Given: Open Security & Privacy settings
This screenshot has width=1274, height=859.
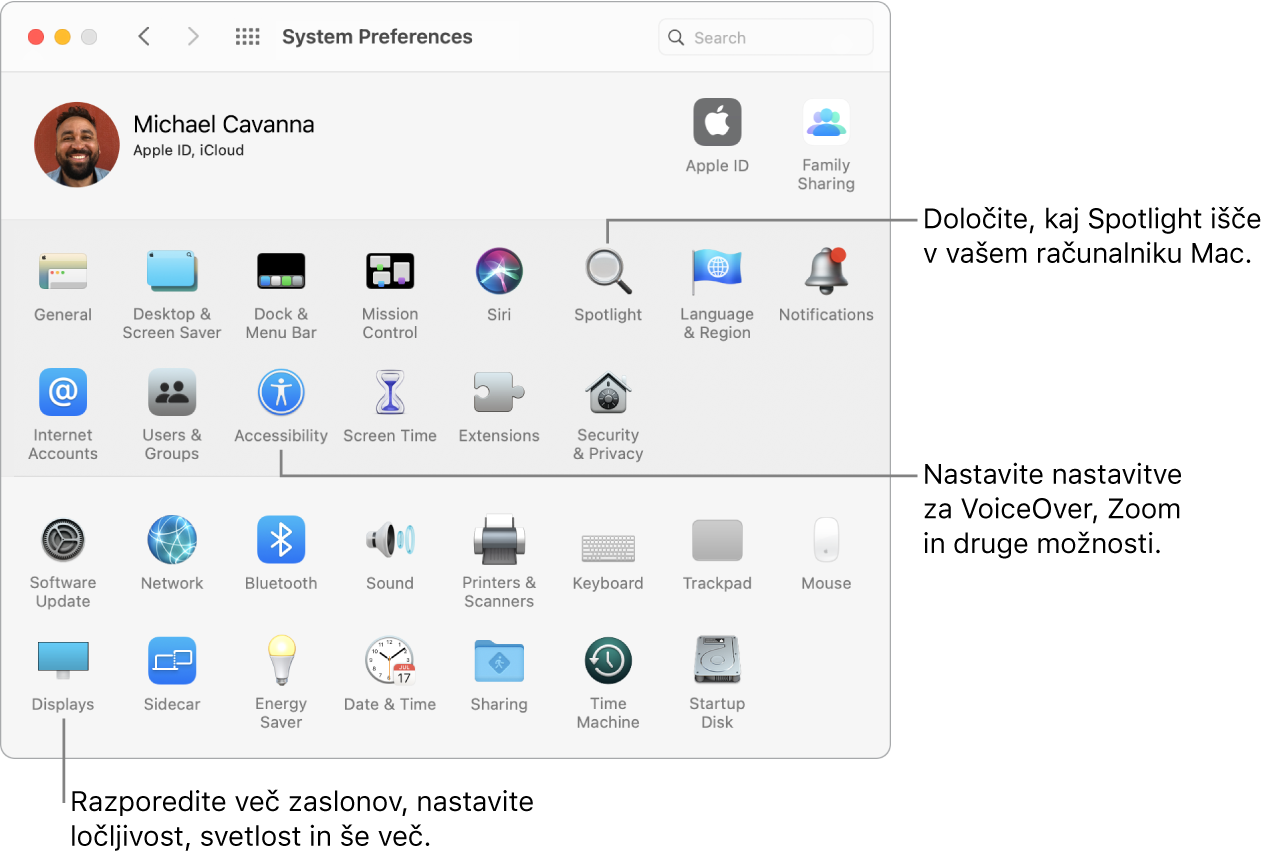Looking at the screenshot, I should tap(607, 392).
